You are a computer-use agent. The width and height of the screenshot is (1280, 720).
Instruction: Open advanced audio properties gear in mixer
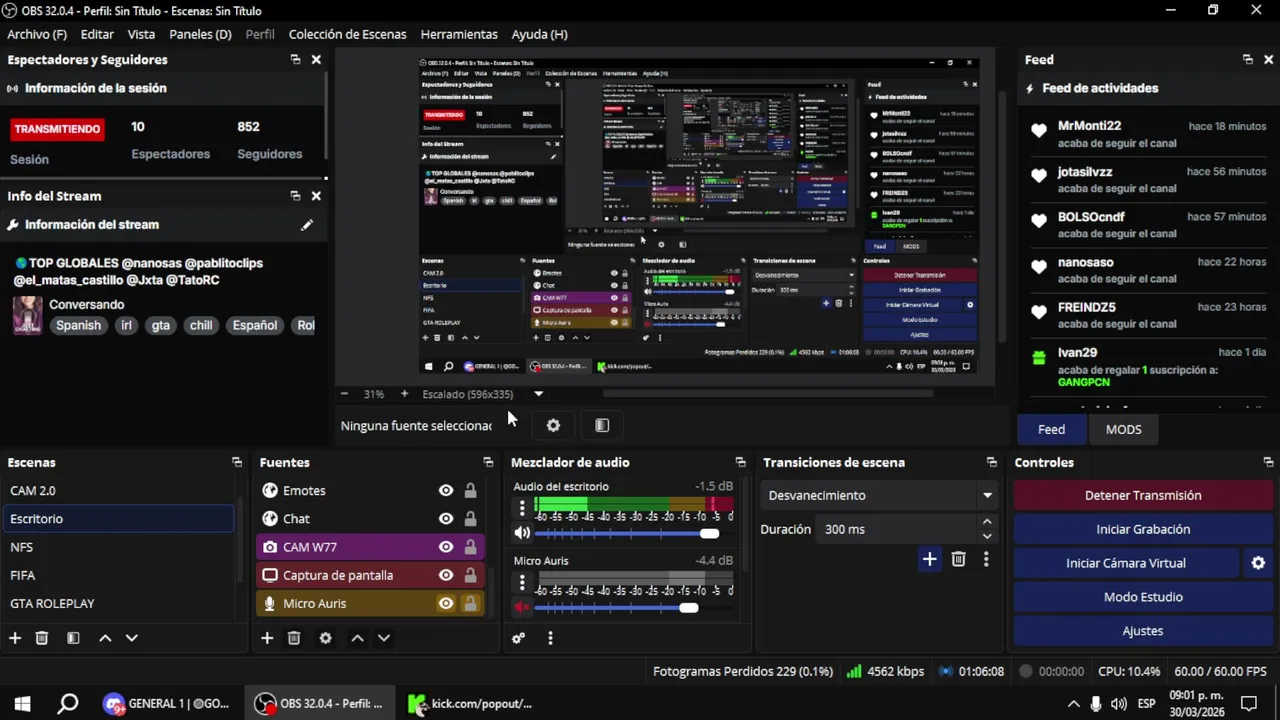[518, 638]
